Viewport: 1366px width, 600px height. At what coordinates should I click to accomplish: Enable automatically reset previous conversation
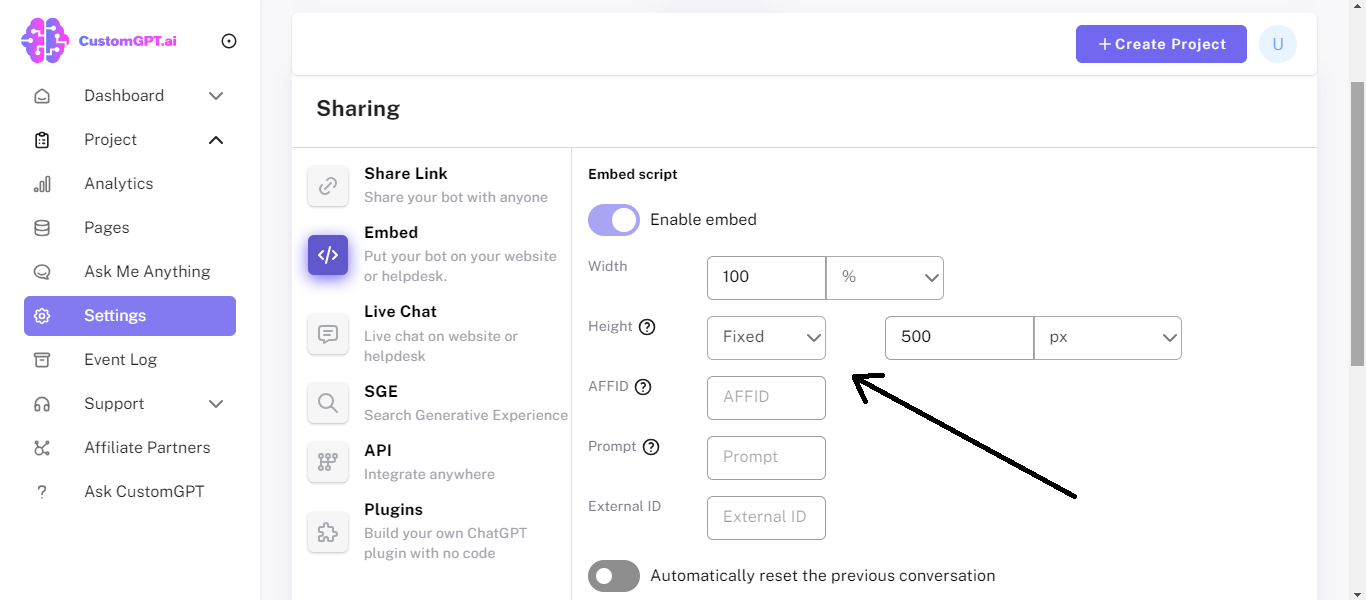613,575
